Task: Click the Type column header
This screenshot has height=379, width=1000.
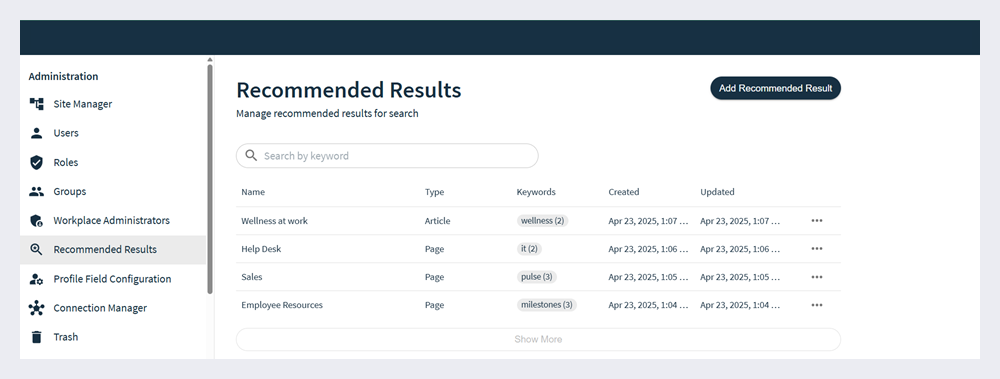Action: [434, 192]
